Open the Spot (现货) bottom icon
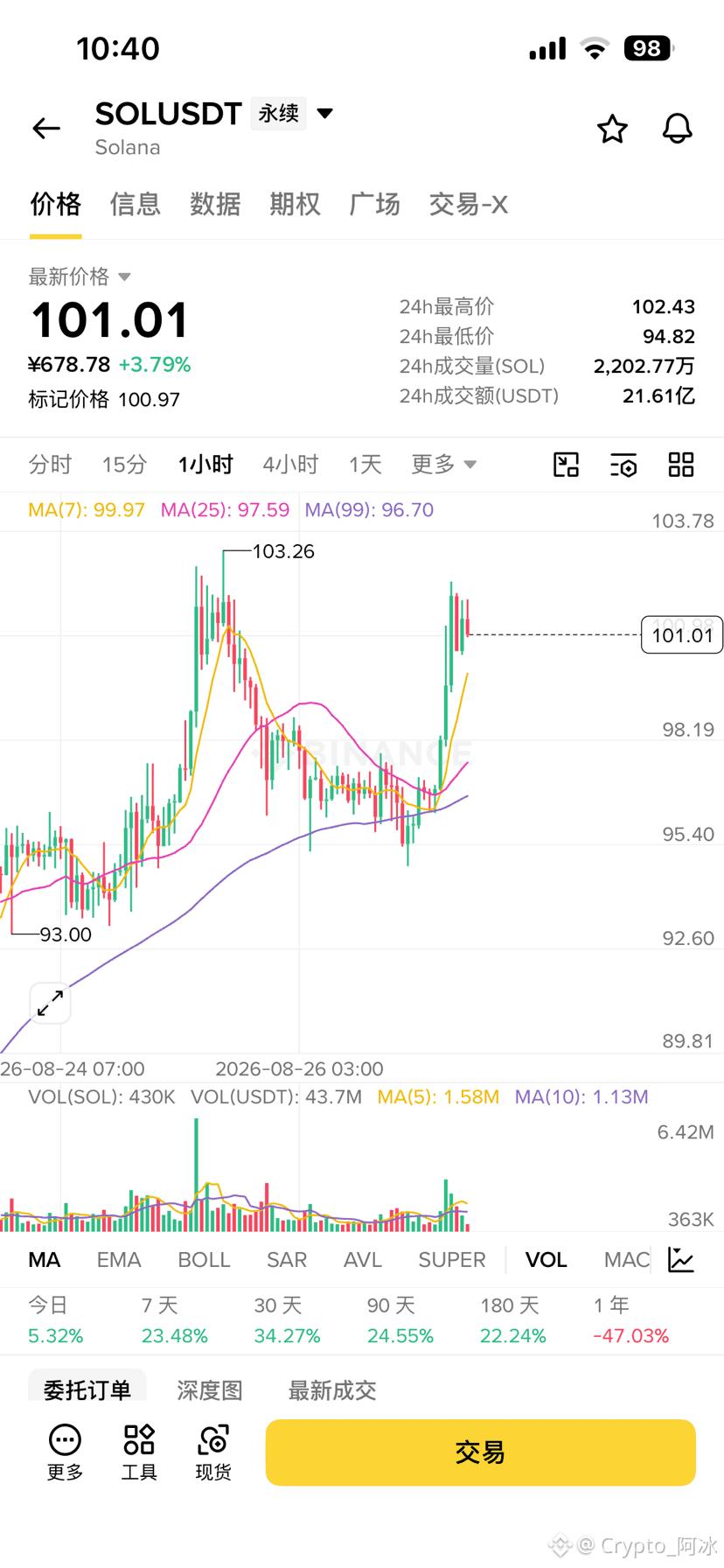The image size is (724, 1568). click(x=213, y=1452)
